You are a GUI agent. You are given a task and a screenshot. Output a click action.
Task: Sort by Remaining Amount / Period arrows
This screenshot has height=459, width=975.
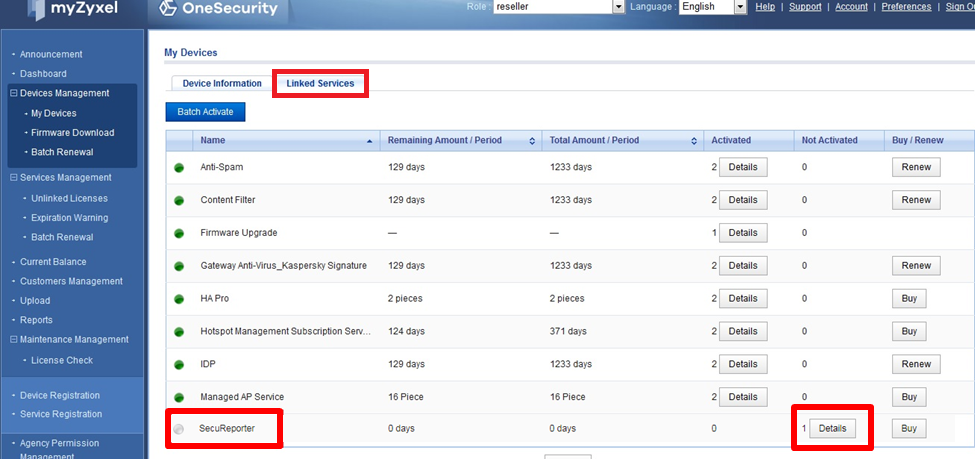pos(532,141)
